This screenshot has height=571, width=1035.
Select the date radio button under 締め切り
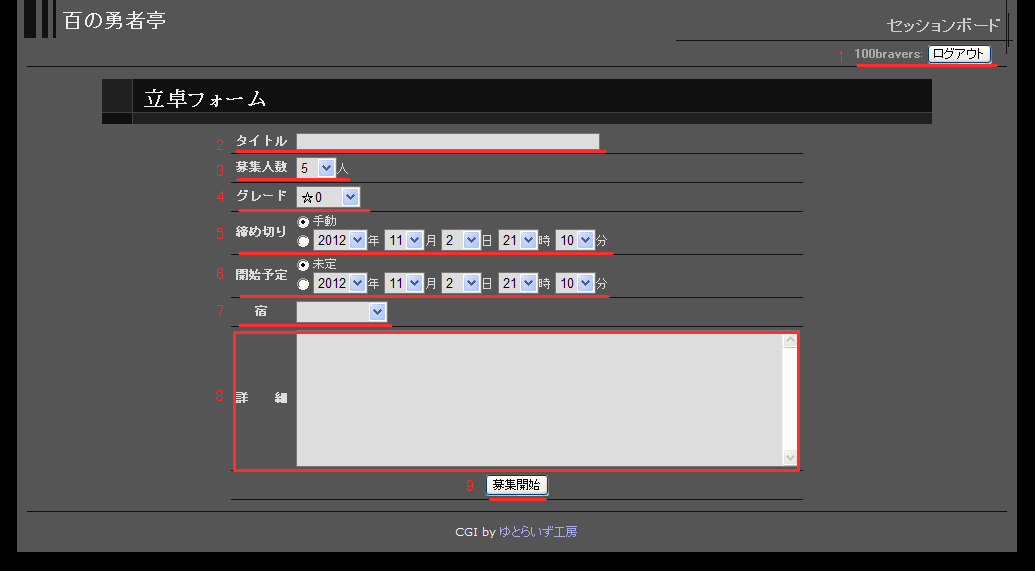[x=303, y=241]
